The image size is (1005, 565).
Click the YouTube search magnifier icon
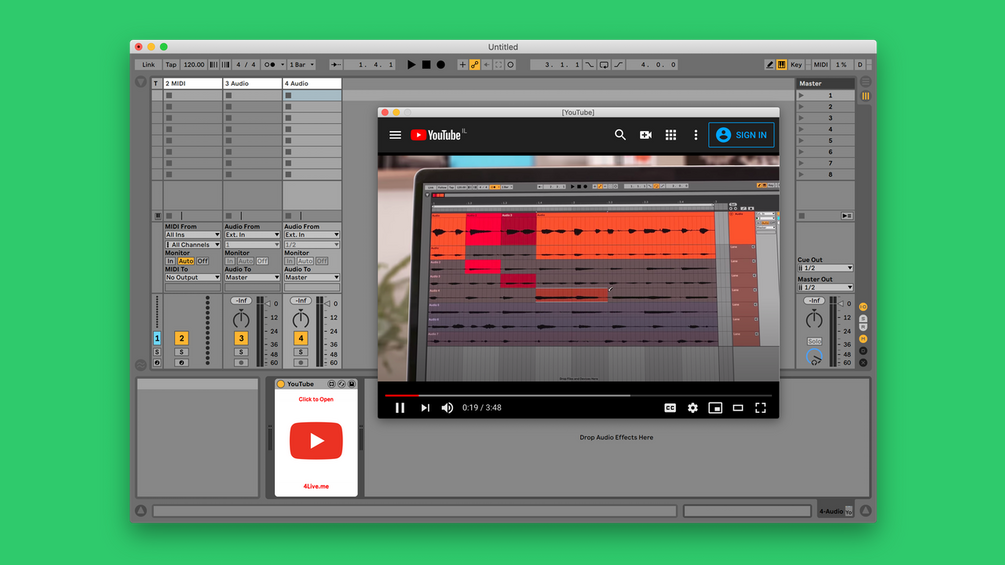[620, 135]
